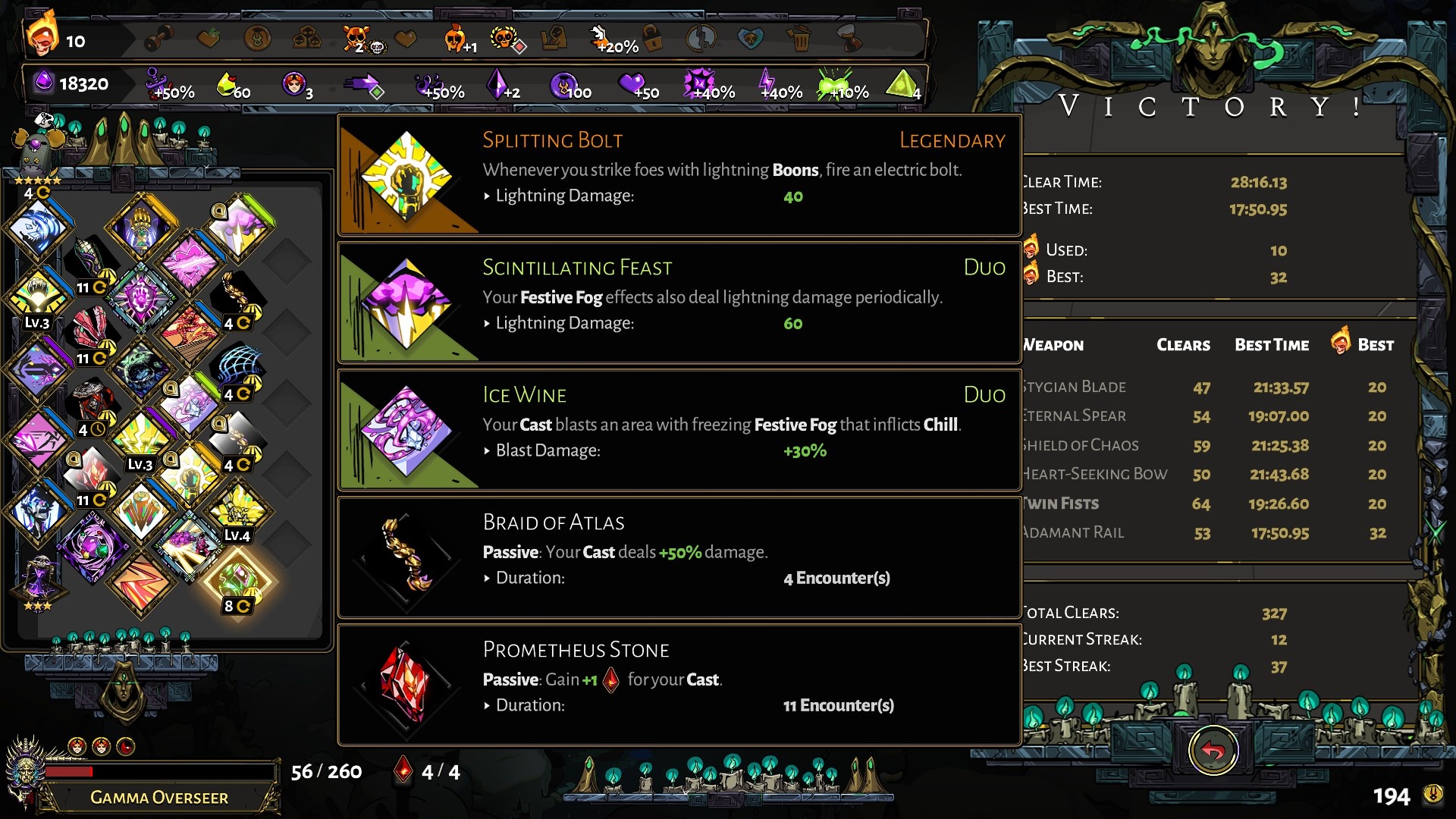Click the flaming skull heat icon
The image size is (1456, 819).
[x=42, y=35]
